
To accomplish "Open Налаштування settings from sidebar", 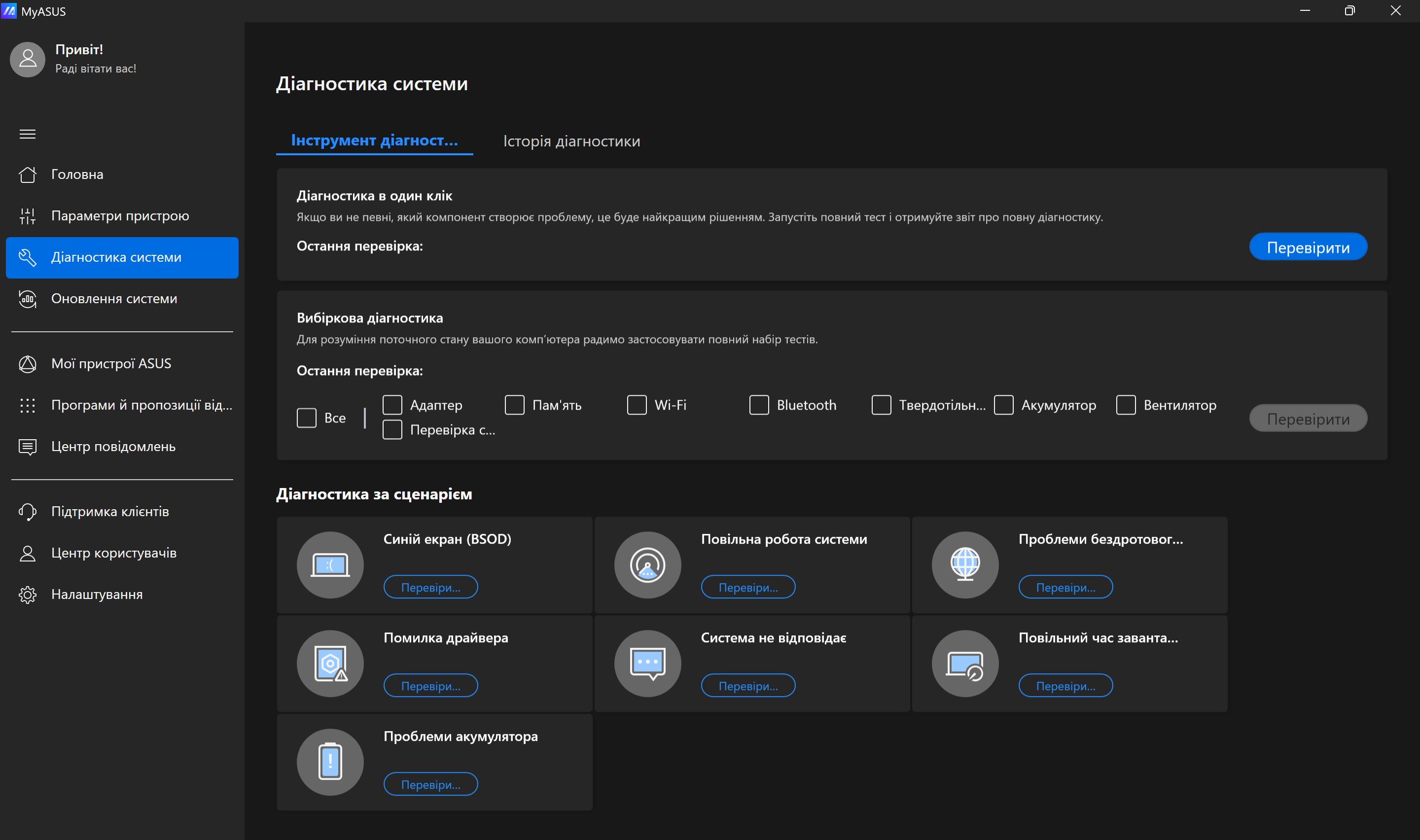I will point(97,595).
